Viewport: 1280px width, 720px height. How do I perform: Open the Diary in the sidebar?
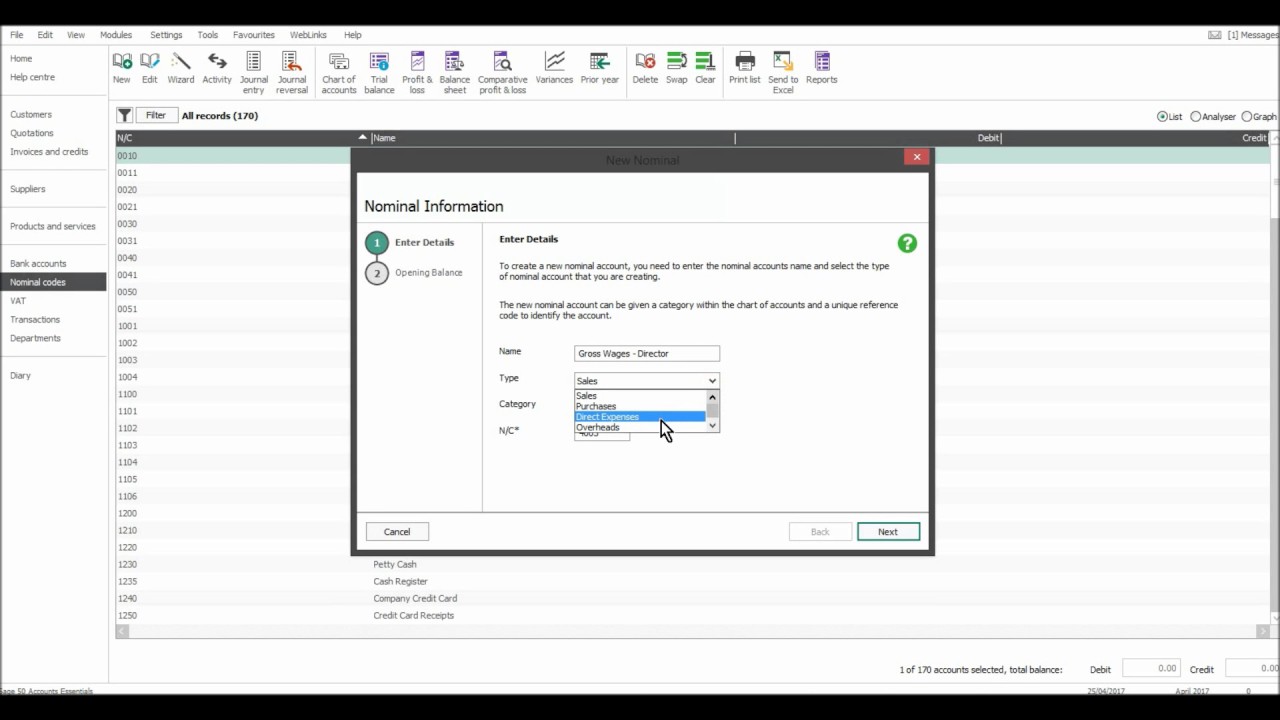(x=21, y=376)
